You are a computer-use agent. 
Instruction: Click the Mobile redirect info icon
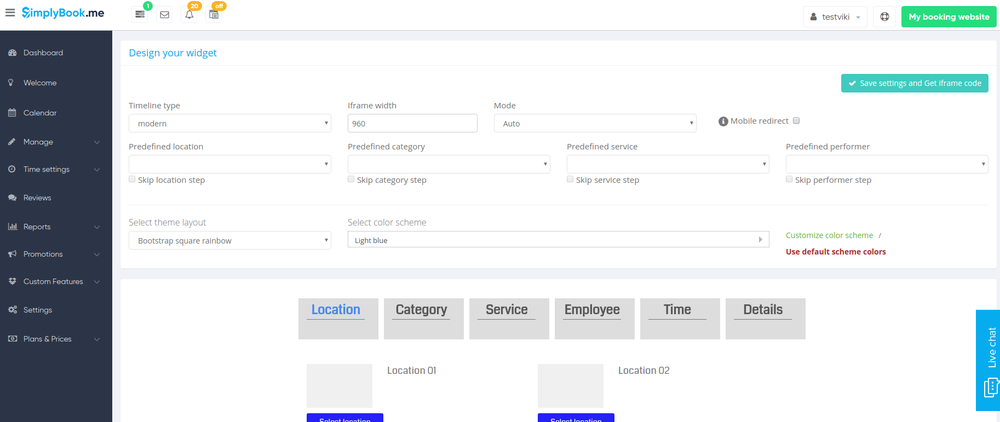click(x=723, y=121)
